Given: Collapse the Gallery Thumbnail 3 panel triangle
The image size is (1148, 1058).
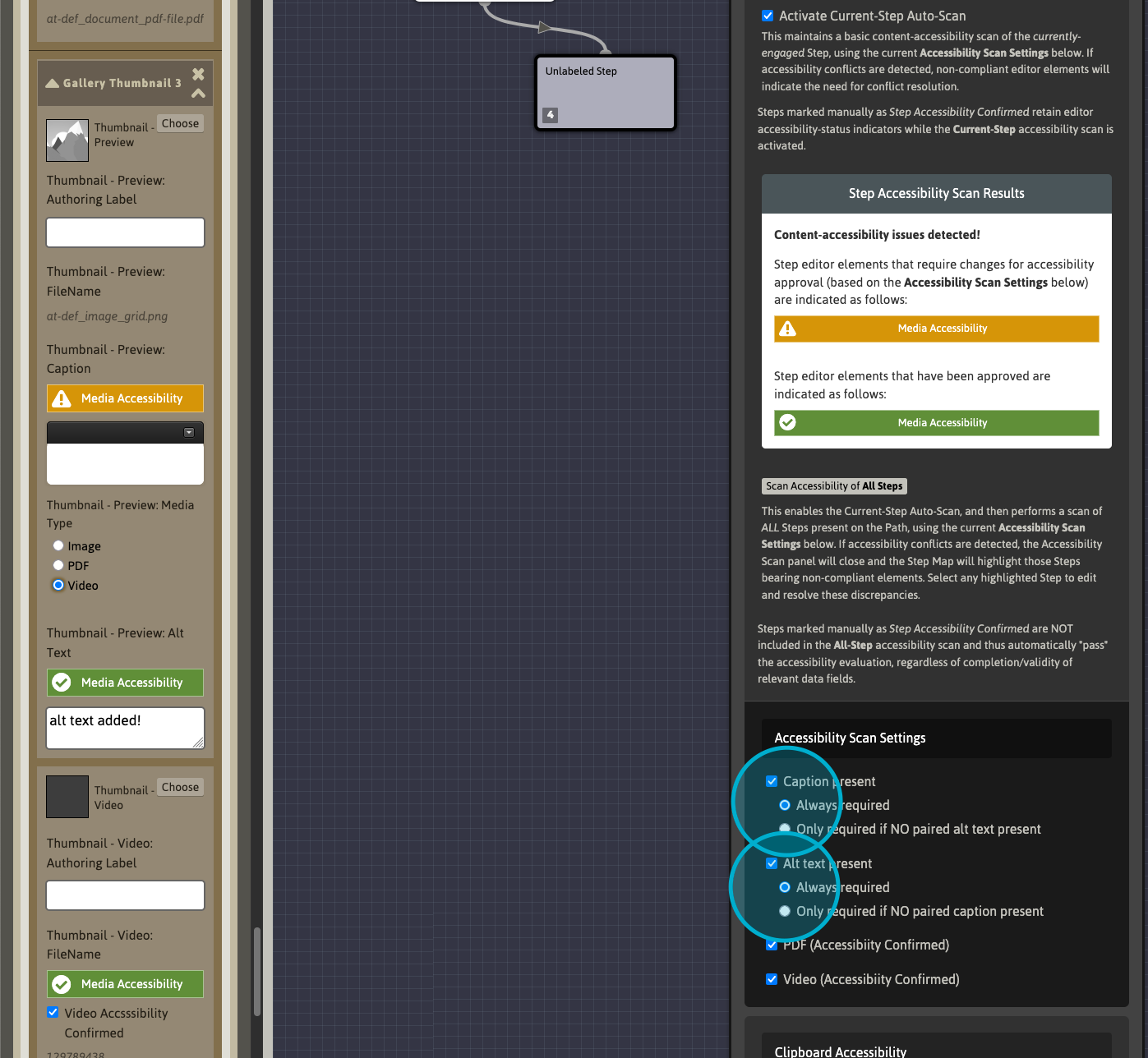Looking at the screenshot, I should pos(53,83).
